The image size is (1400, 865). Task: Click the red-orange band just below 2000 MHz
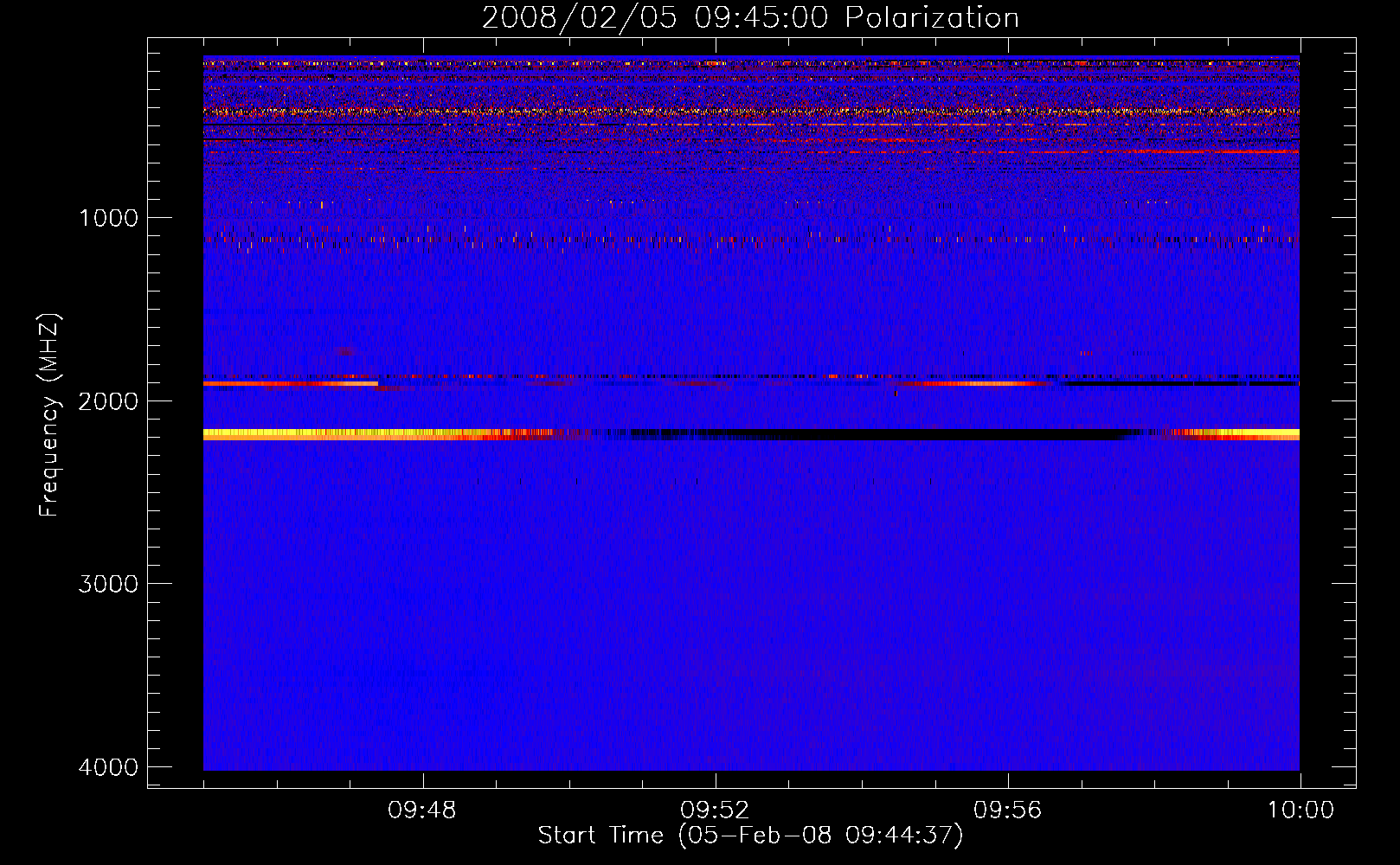(x=291, y=383)
